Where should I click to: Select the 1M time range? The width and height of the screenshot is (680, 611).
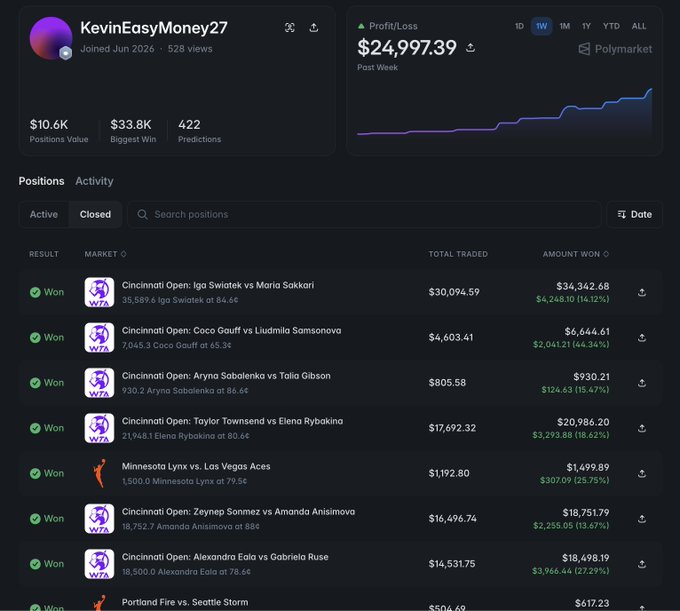point(564,26)
